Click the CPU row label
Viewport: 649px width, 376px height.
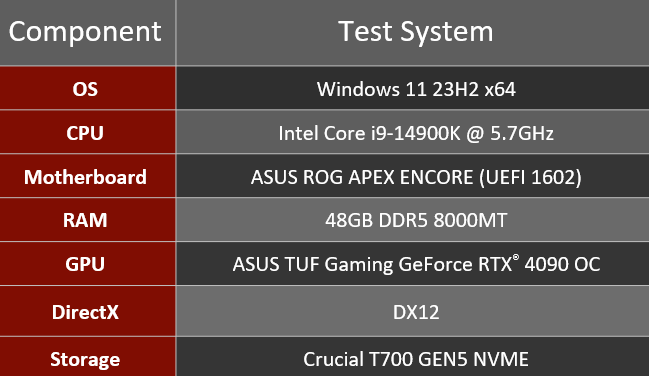point(87,132)
